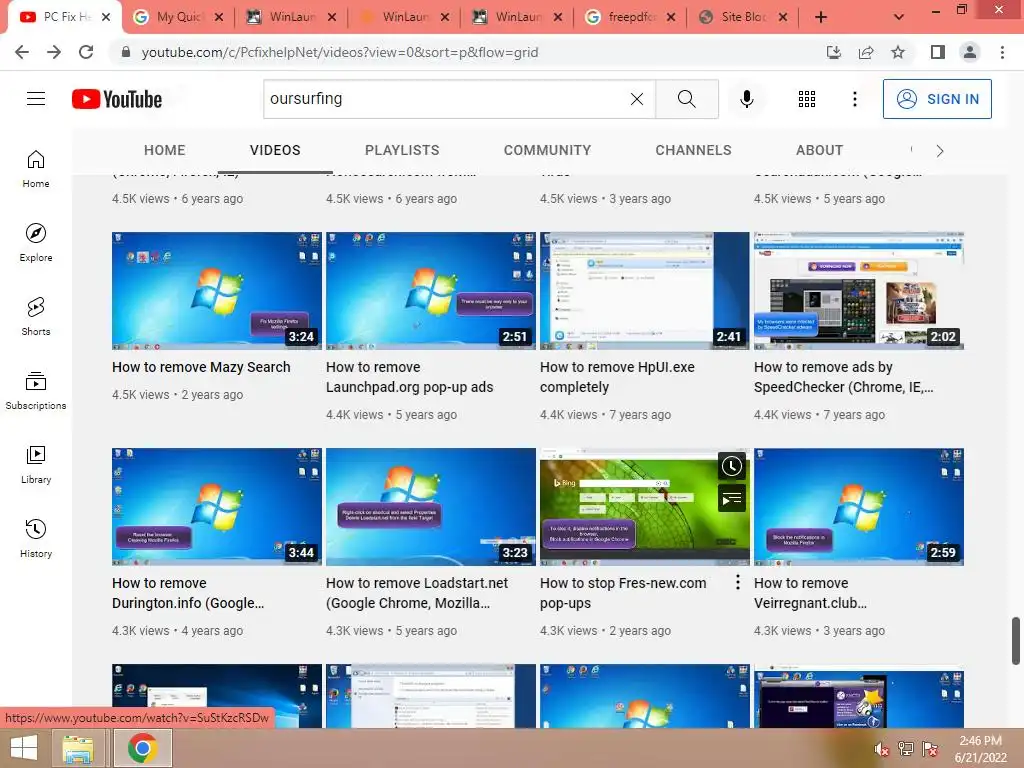Open Shorts in sidebar
Viewport: 1024px width, 768px height.
36,317
